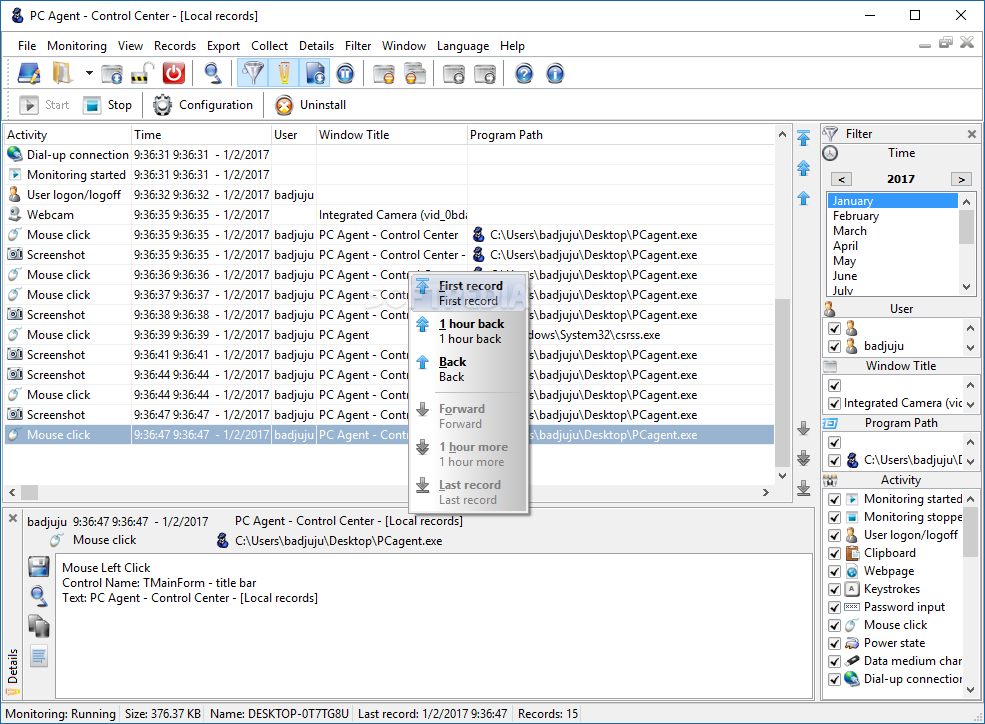Click copy icon in Details panel
This screenshot has width=985, height=724.
point(39,626)
